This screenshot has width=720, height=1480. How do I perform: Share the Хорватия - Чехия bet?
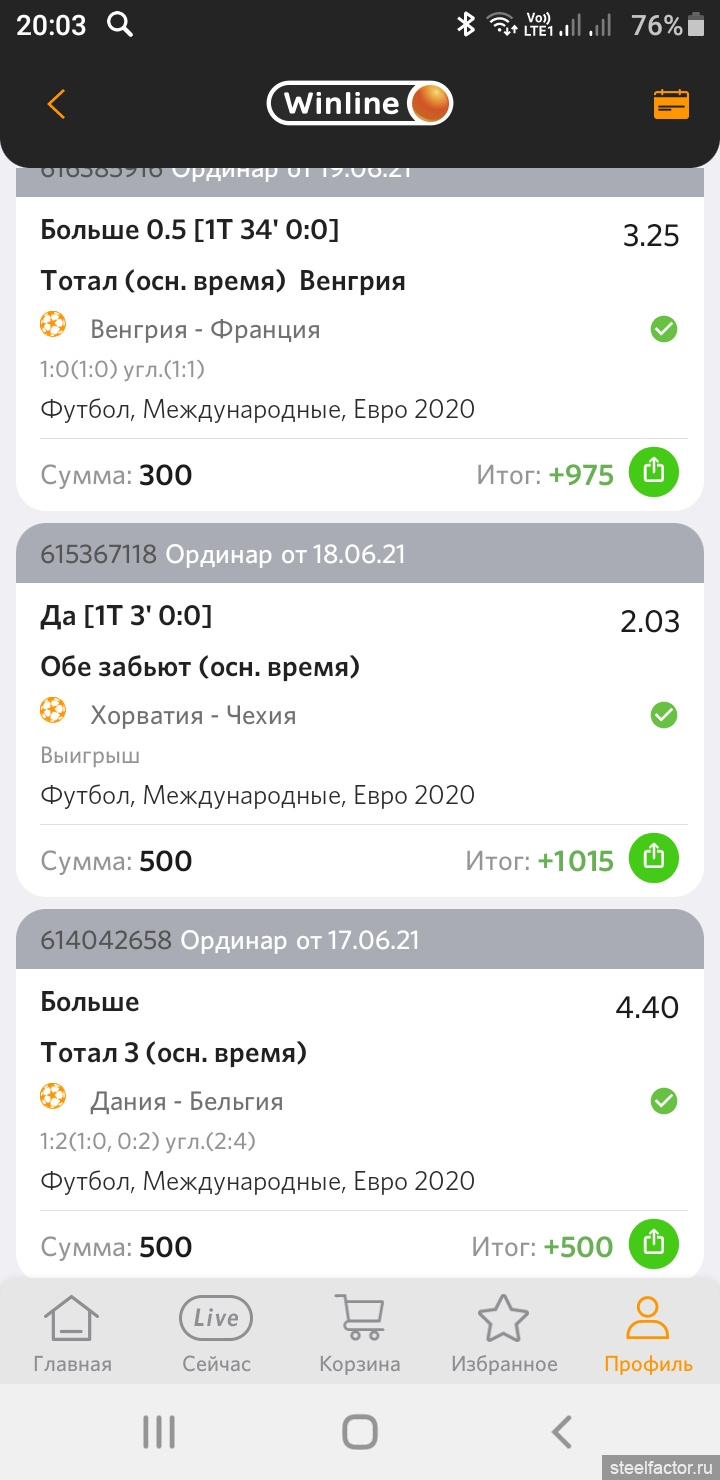653,858
